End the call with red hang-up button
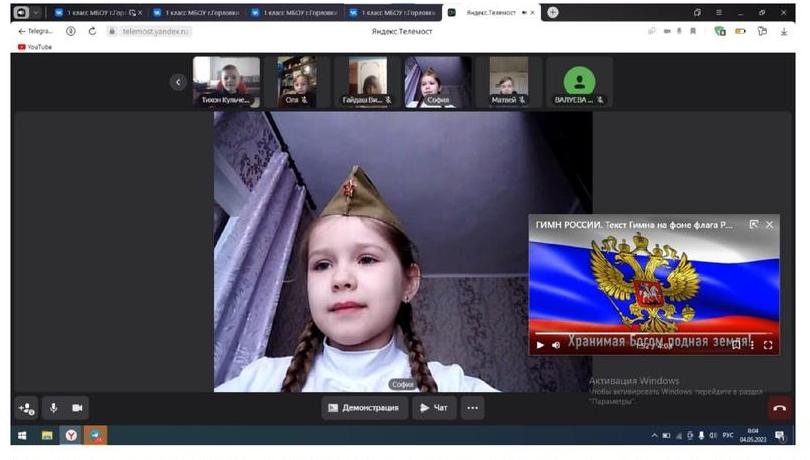This screenshot has width=810, height=460. pos(780,408)
